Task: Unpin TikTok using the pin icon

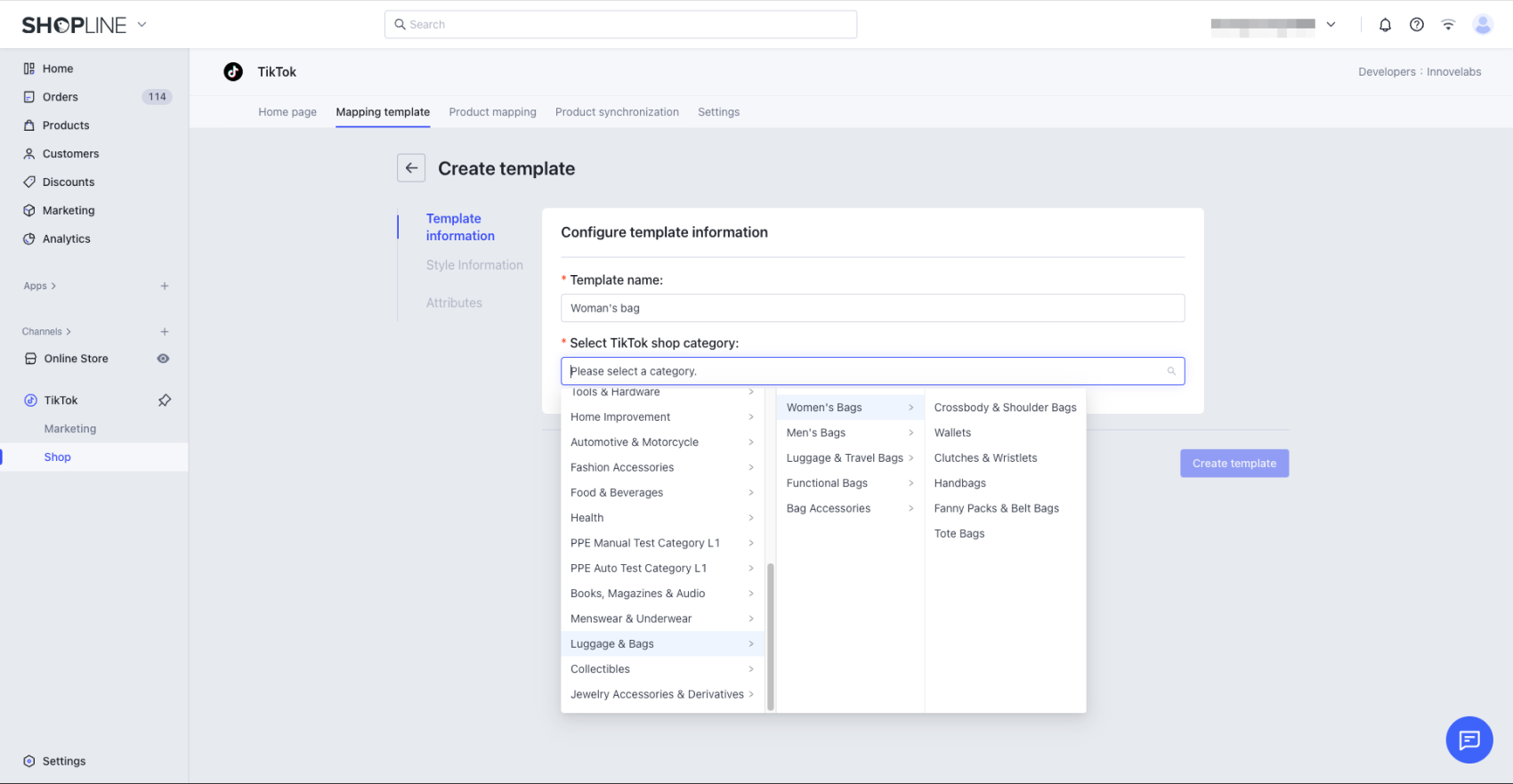Action: (165, 400)
